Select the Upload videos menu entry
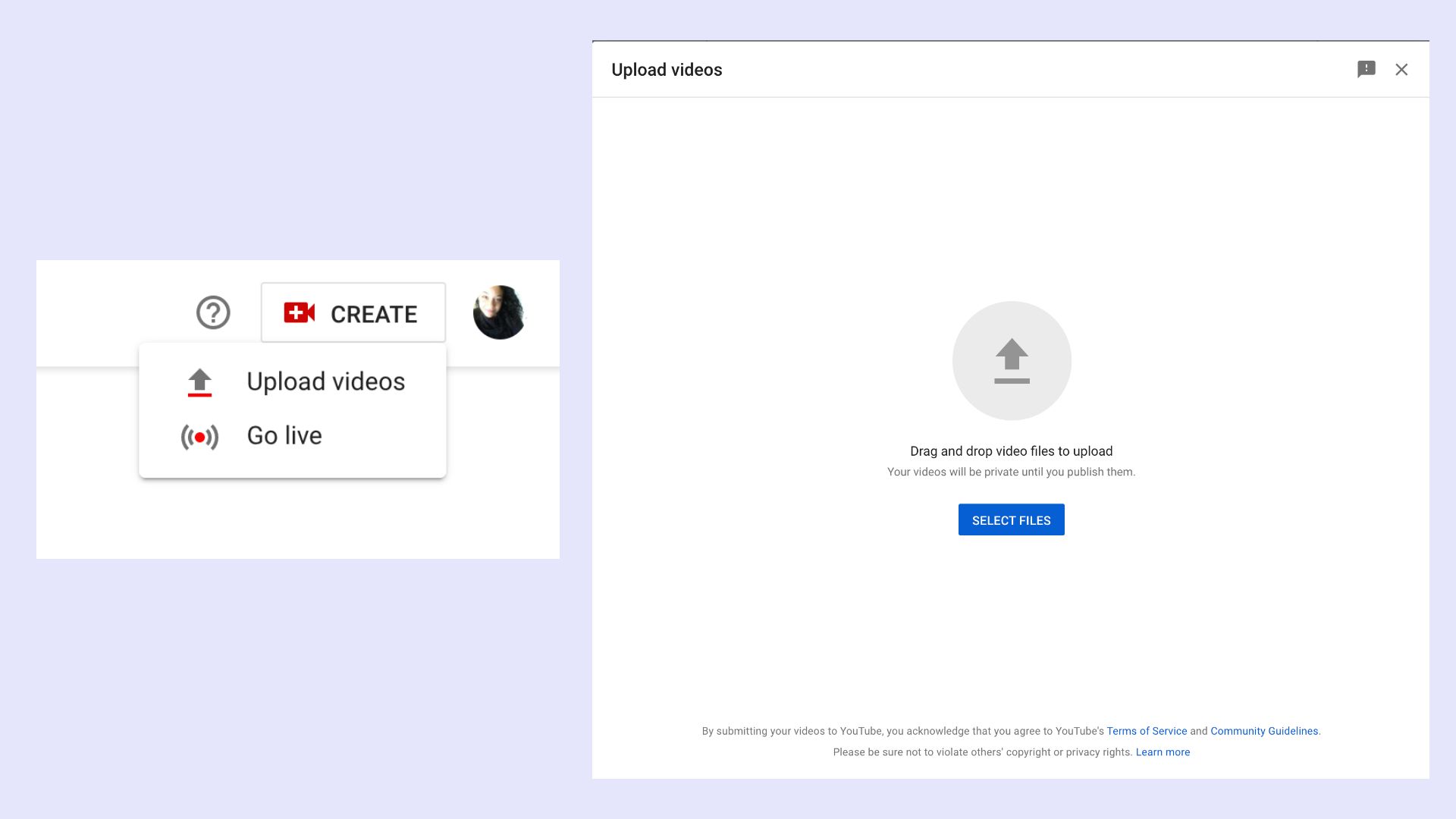Screen dimensions: 1456x819 tap(325, 381)
